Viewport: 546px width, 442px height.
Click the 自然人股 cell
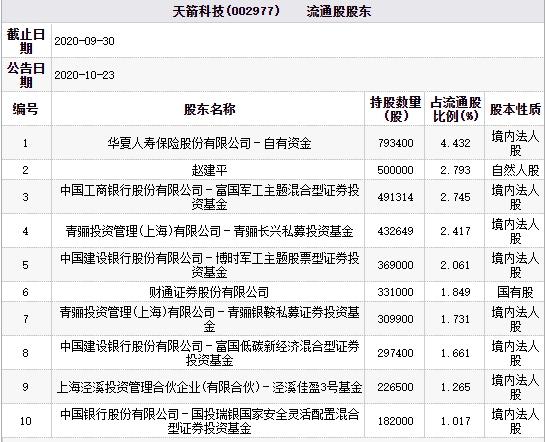[515, 170]
